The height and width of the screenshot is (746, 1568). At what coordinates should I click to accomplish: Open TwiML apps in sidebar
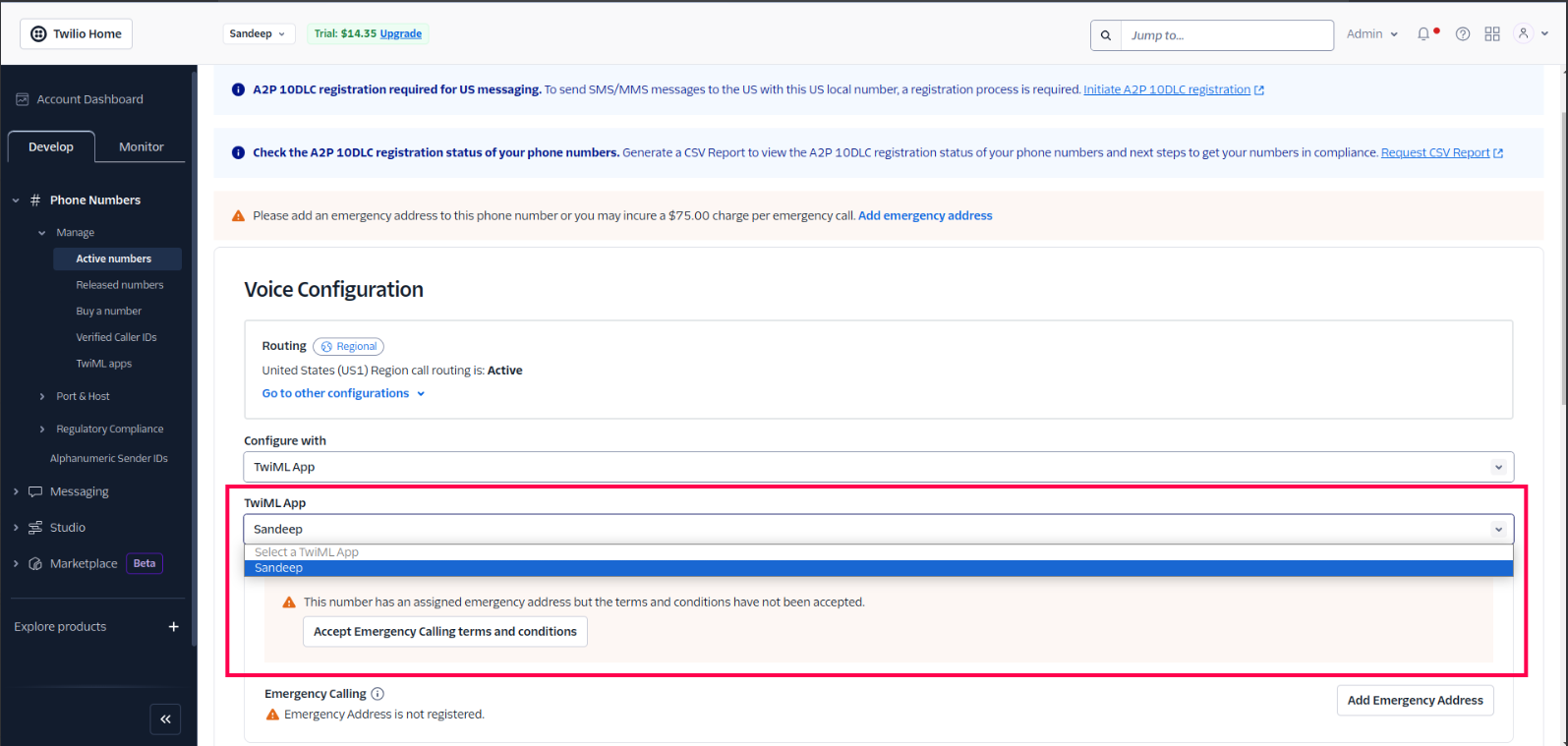104,364
